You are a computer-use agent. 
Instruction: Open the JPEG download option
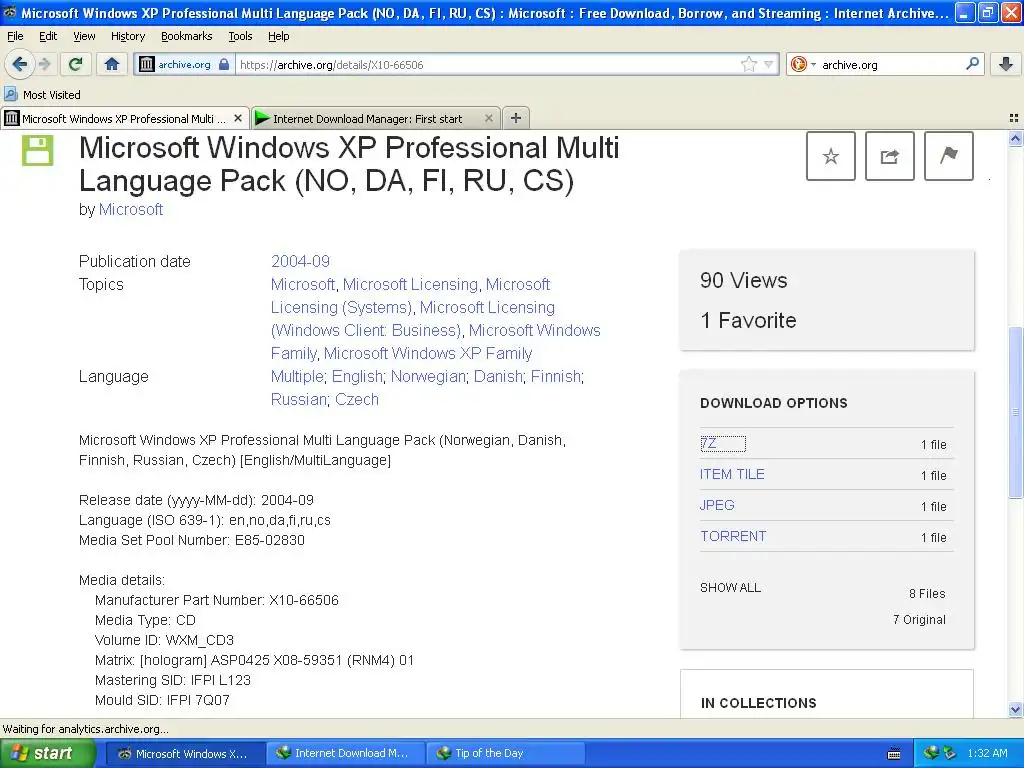point(717,505)
